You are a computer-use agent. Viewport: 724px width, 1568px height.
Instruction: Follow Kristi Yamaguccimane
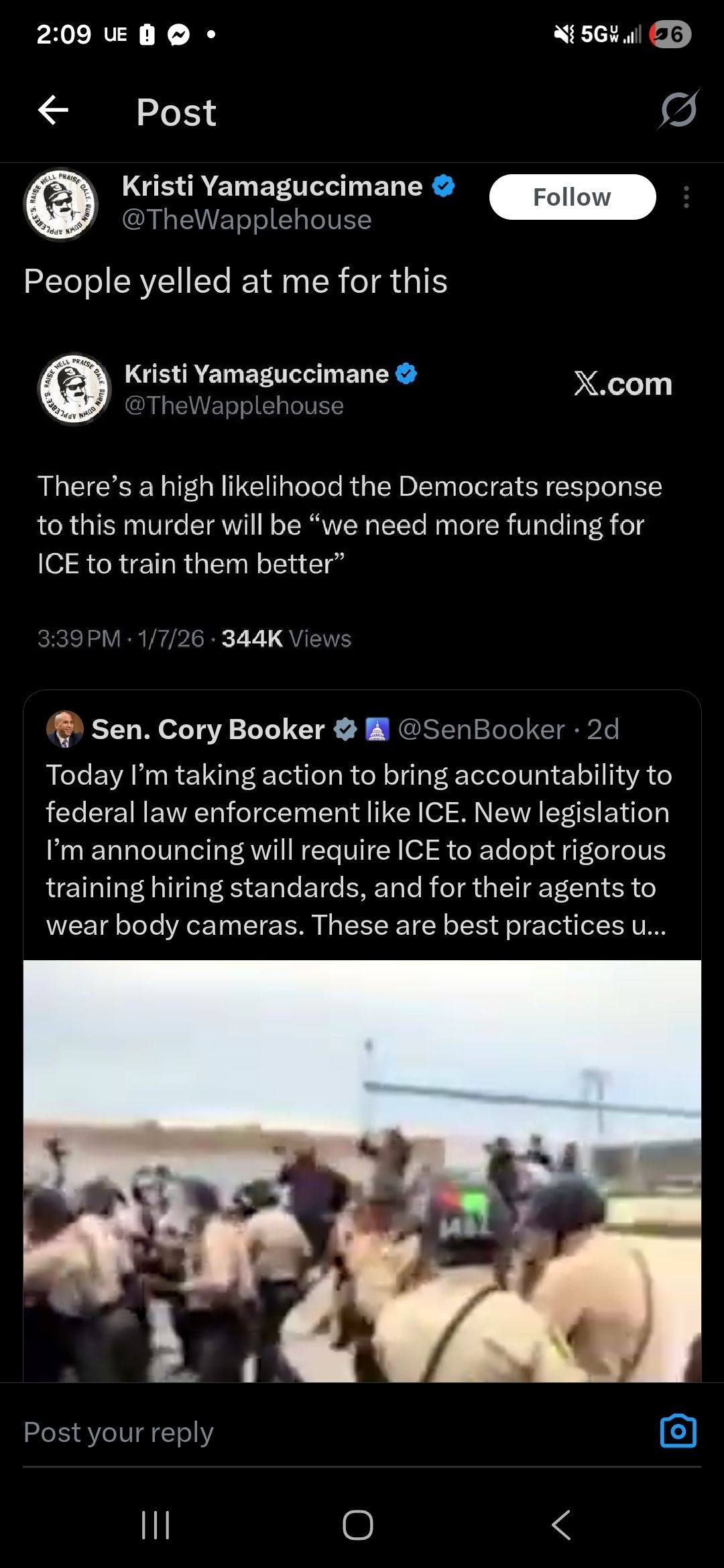572,197
